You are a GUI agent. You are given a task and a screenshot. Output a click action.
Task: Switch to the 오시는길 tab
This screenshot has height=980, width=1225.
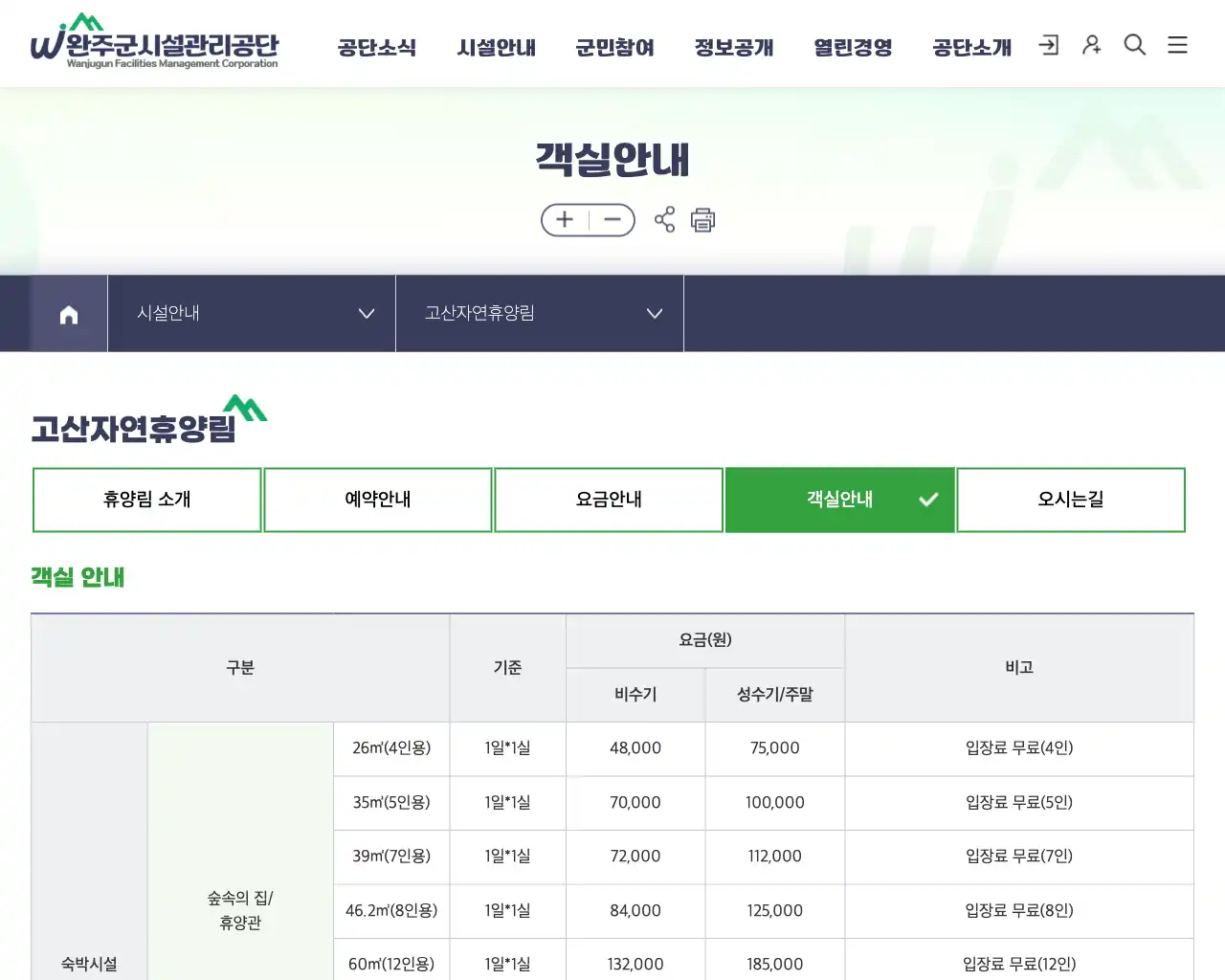[x=1071, y=500]
